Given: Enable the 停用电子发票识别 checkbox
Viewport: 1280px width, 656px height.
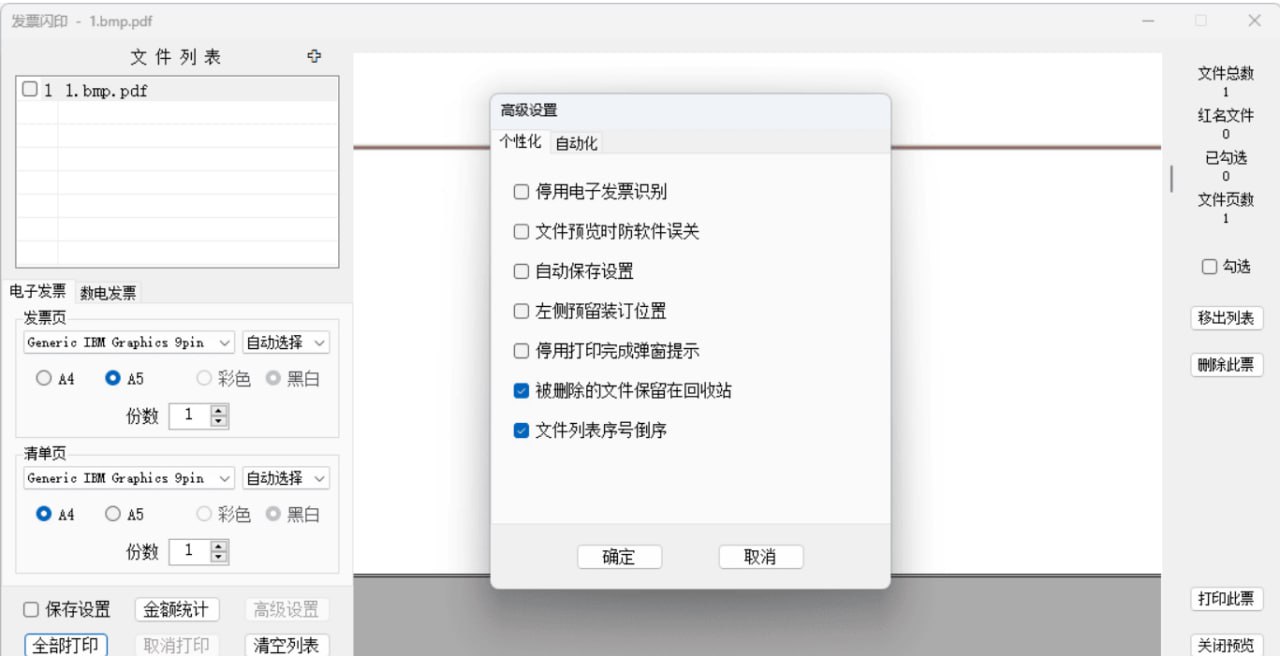Looking at the screenshot, I should [x=520, y=191].
